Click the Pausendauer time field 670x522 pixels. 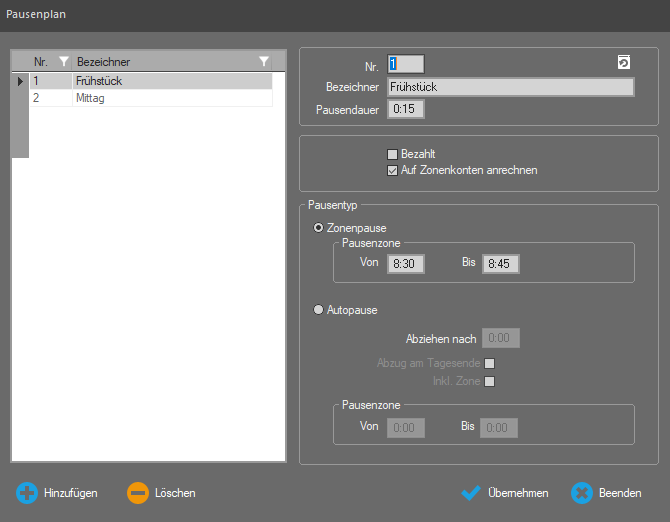click(x=407, y=109)
